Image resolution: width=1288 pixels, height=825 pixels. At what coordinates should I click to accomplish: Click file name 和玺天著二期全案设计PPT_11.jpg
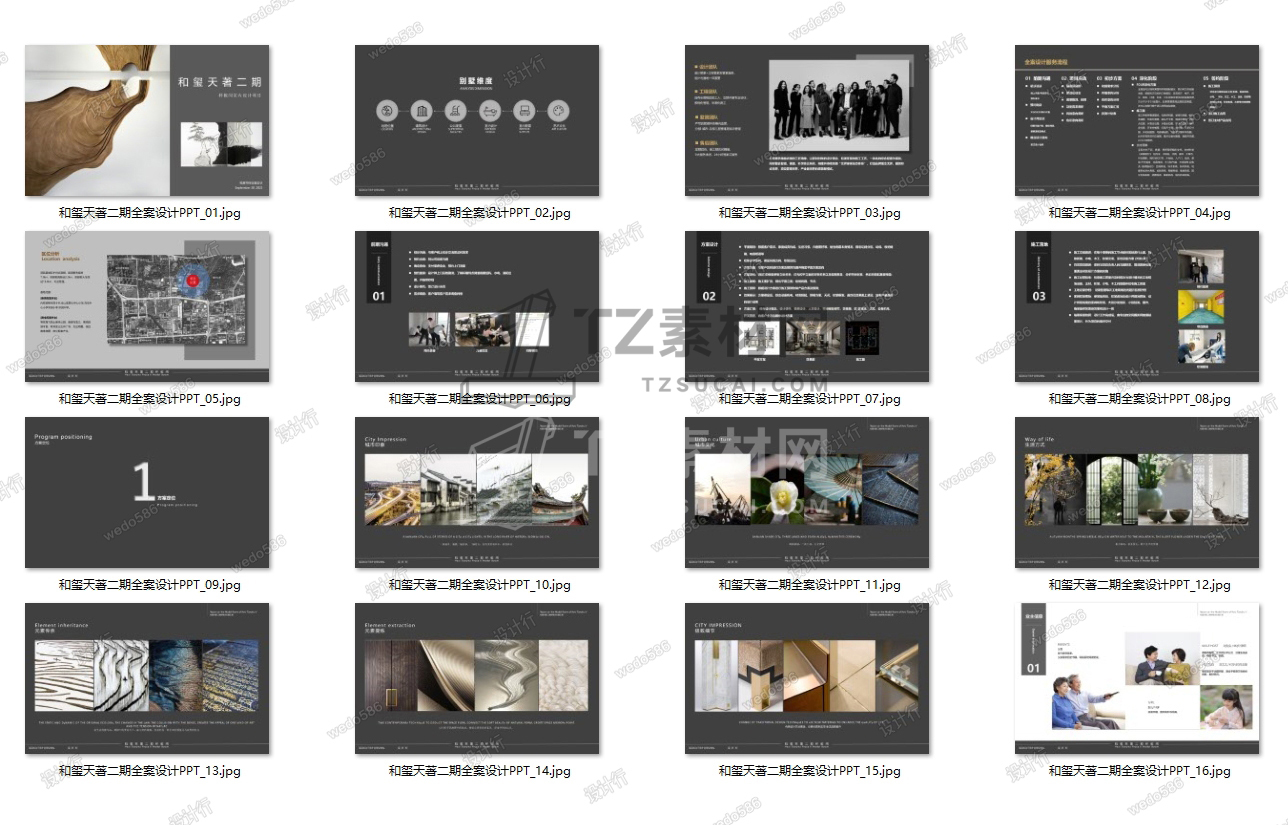click(810, 585)
